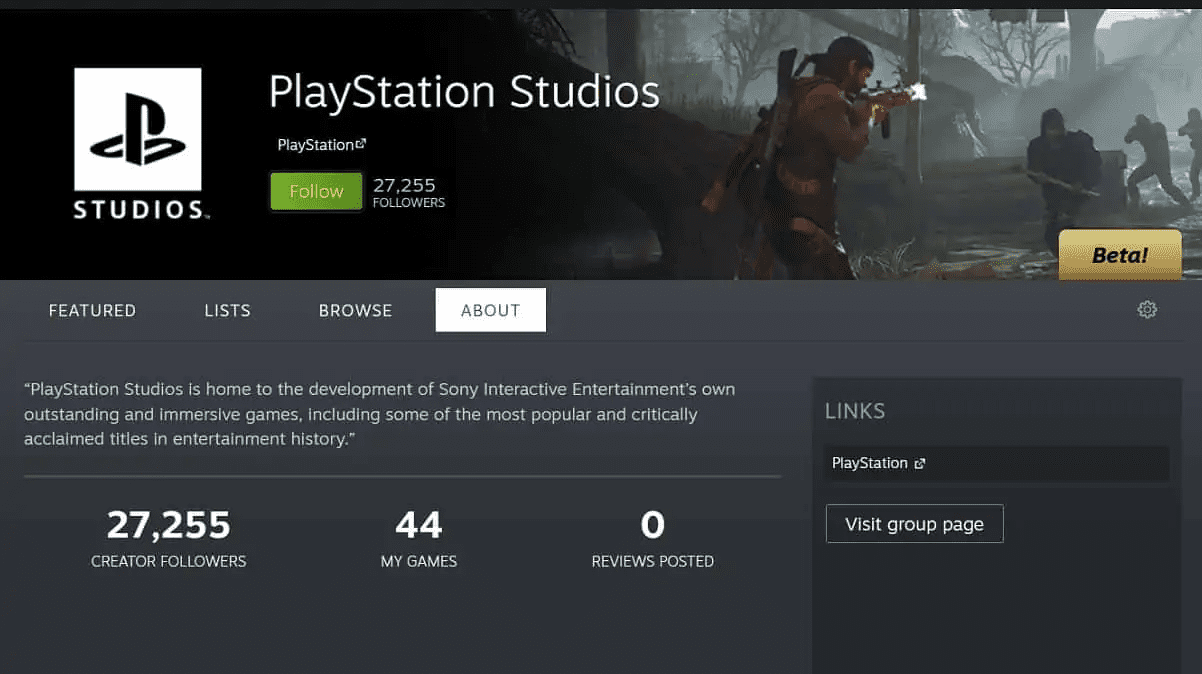The height and width of the screenshot is (674, 1202).
Task: Open the PlayStation link in LINKS section
Action: pyautogui.click(x=872, y=462)
